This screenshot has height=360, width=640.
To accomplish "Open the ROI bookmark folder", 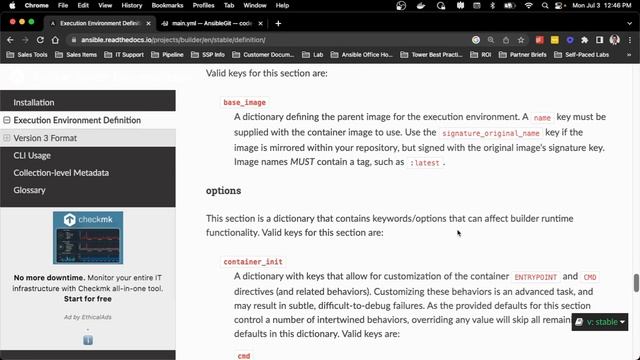I will (x=481, y=55).
